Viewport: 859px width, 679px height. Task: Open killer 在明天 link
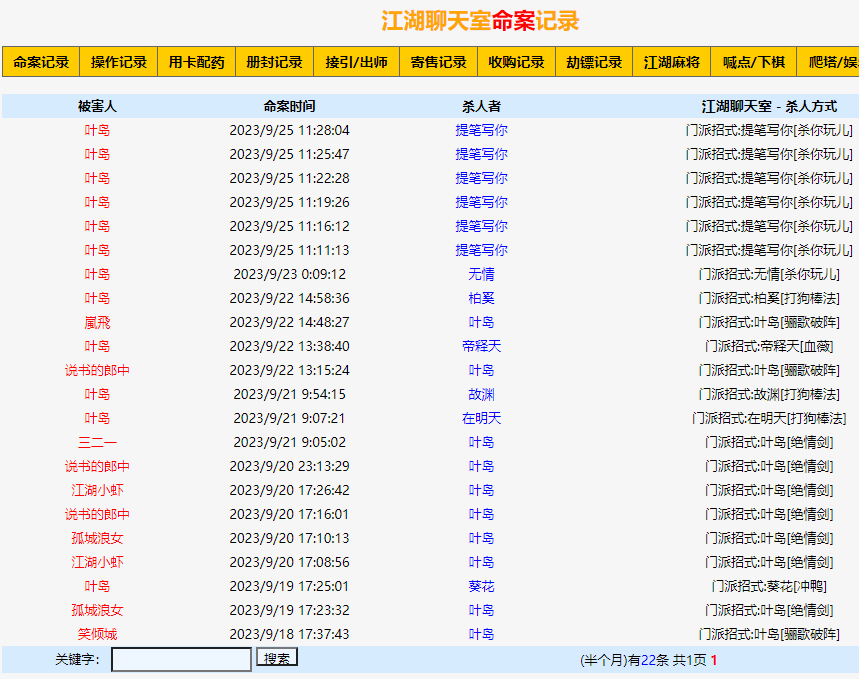tap(482, 418)
